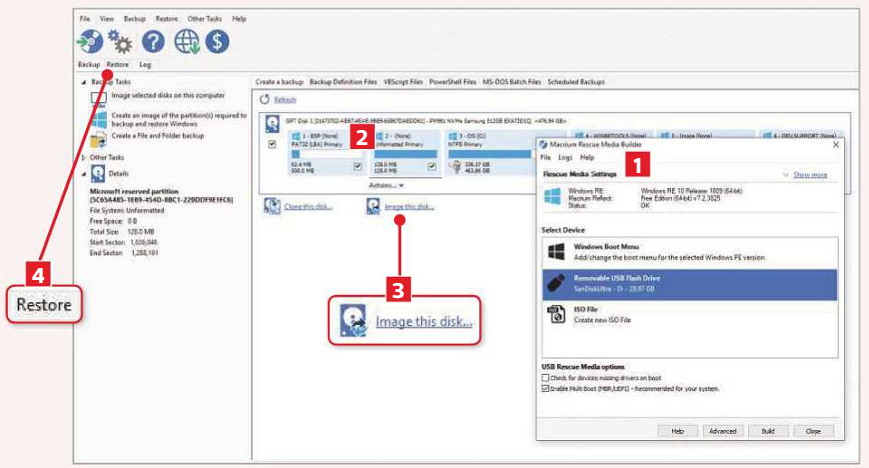Click the partition 1 ESP usage bar
The width and height of the screenshot is (869, 468).
pos(327,154)
